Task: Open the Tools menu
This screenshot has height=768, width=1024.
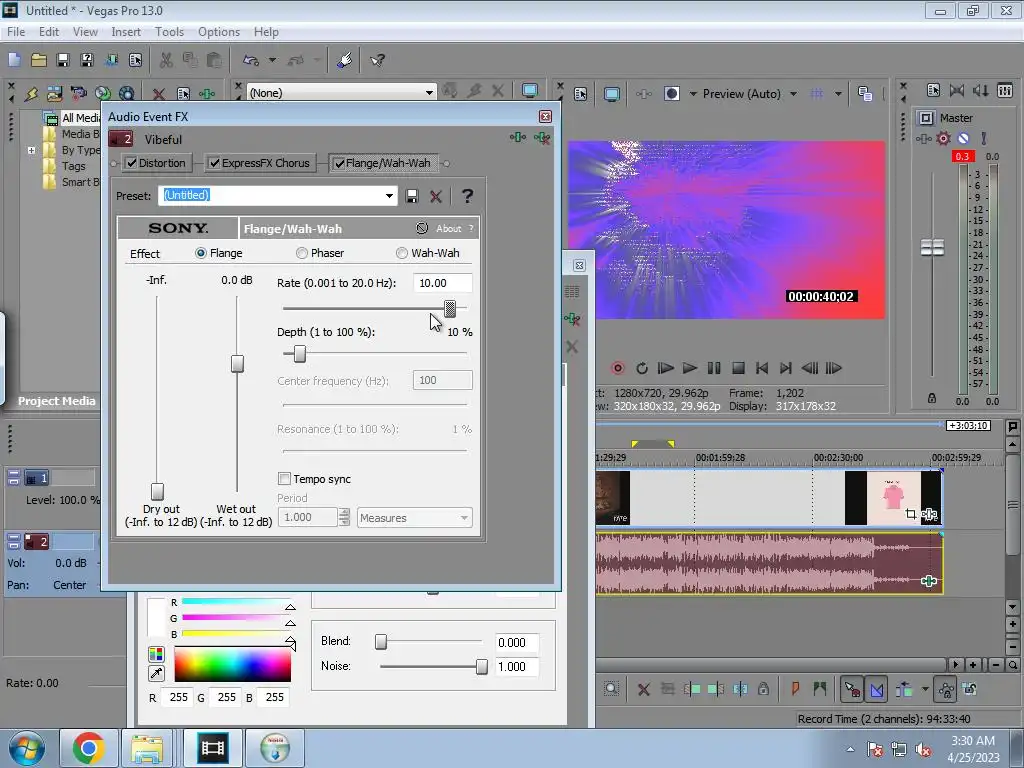Action: pyautogui.click(x=169, y=31)
